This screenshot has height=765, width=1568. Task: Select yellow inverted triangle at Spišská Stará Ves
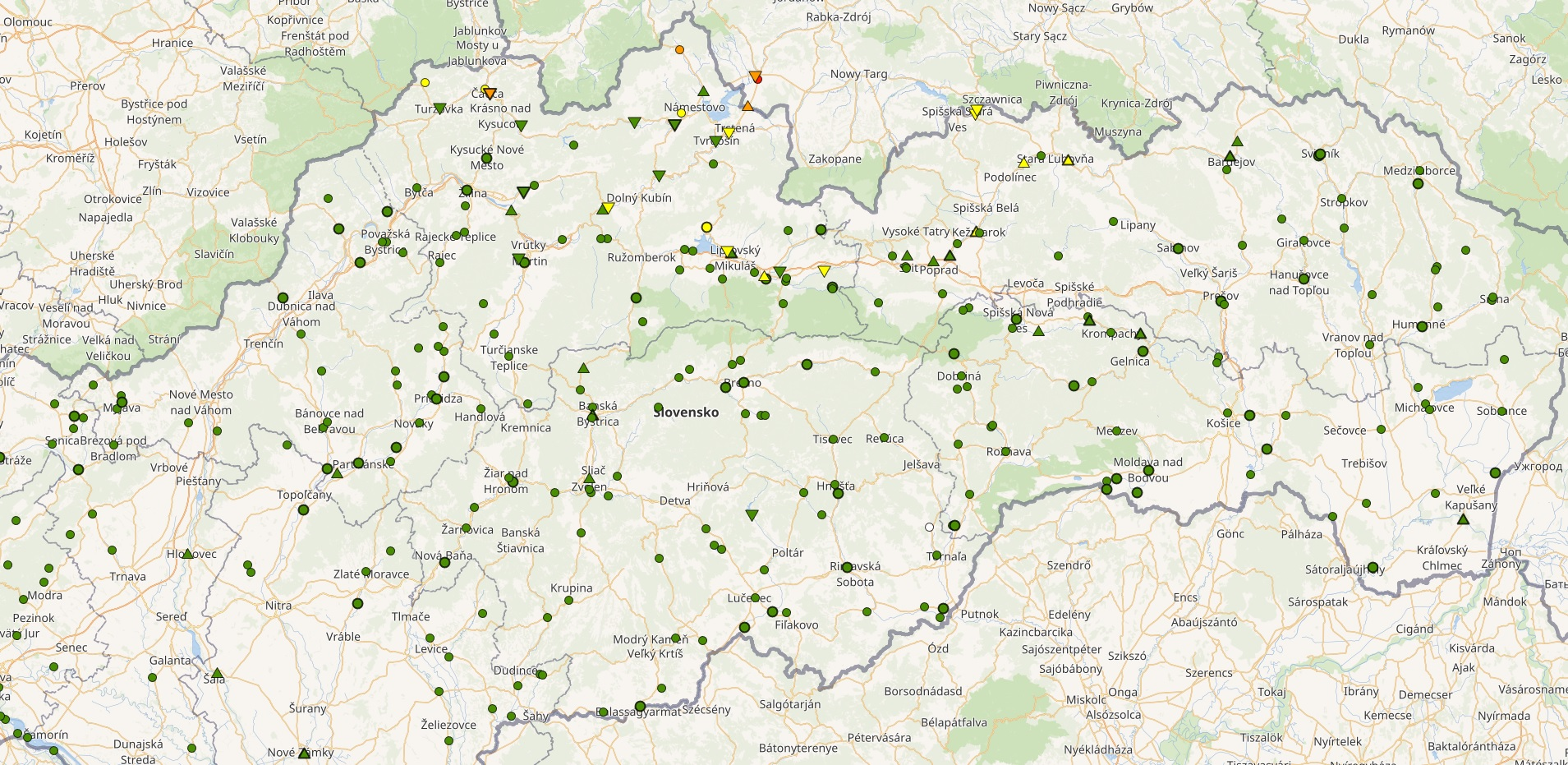pyautogui.click(x=976, y=113)
